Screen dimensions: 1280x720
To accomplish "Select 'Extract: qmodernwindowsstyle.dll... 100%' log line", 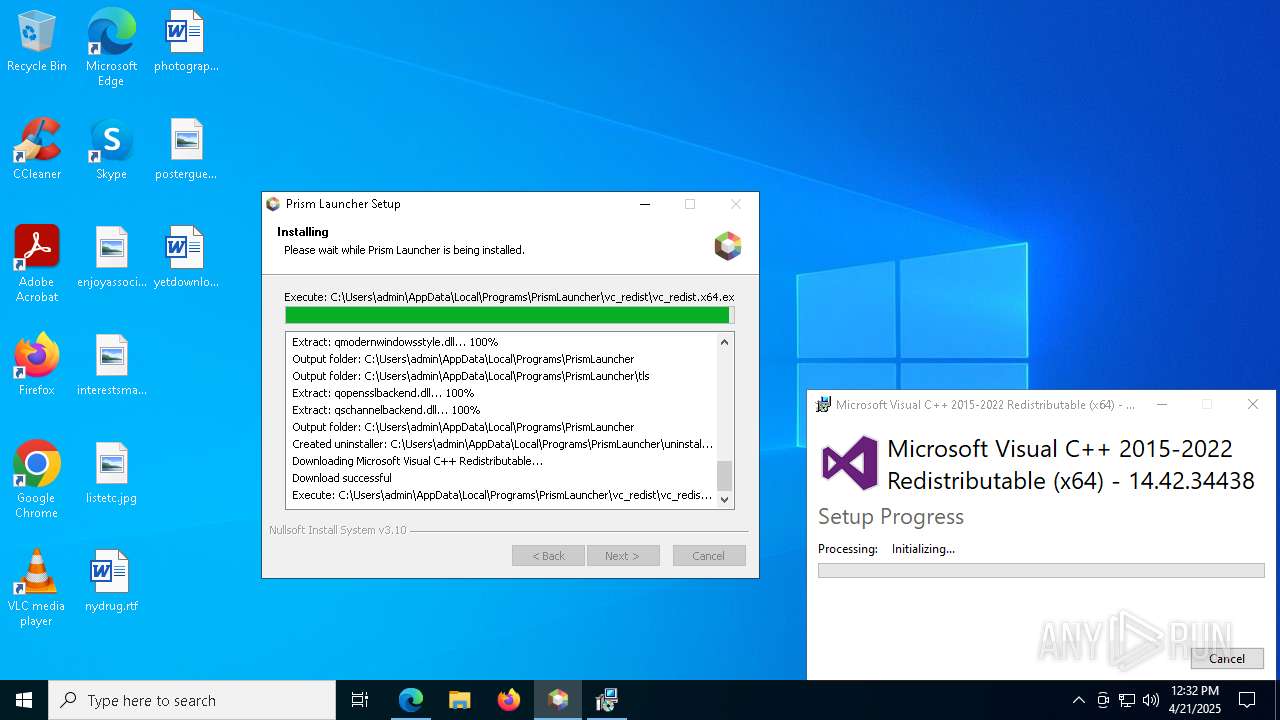I will pos(395,342).
